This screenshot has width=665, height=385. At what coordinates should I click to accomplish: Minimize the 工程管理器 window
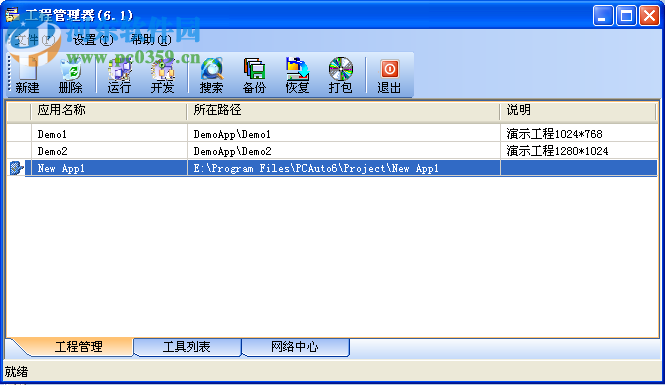[x=603, y=16]
